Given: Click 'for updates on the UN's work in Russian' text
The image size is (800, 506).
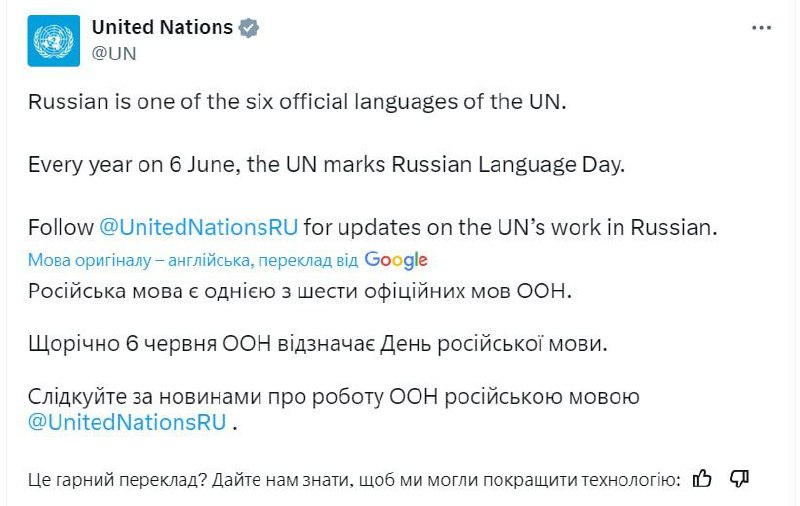Looking at the screenshot, I should (511, 227).
